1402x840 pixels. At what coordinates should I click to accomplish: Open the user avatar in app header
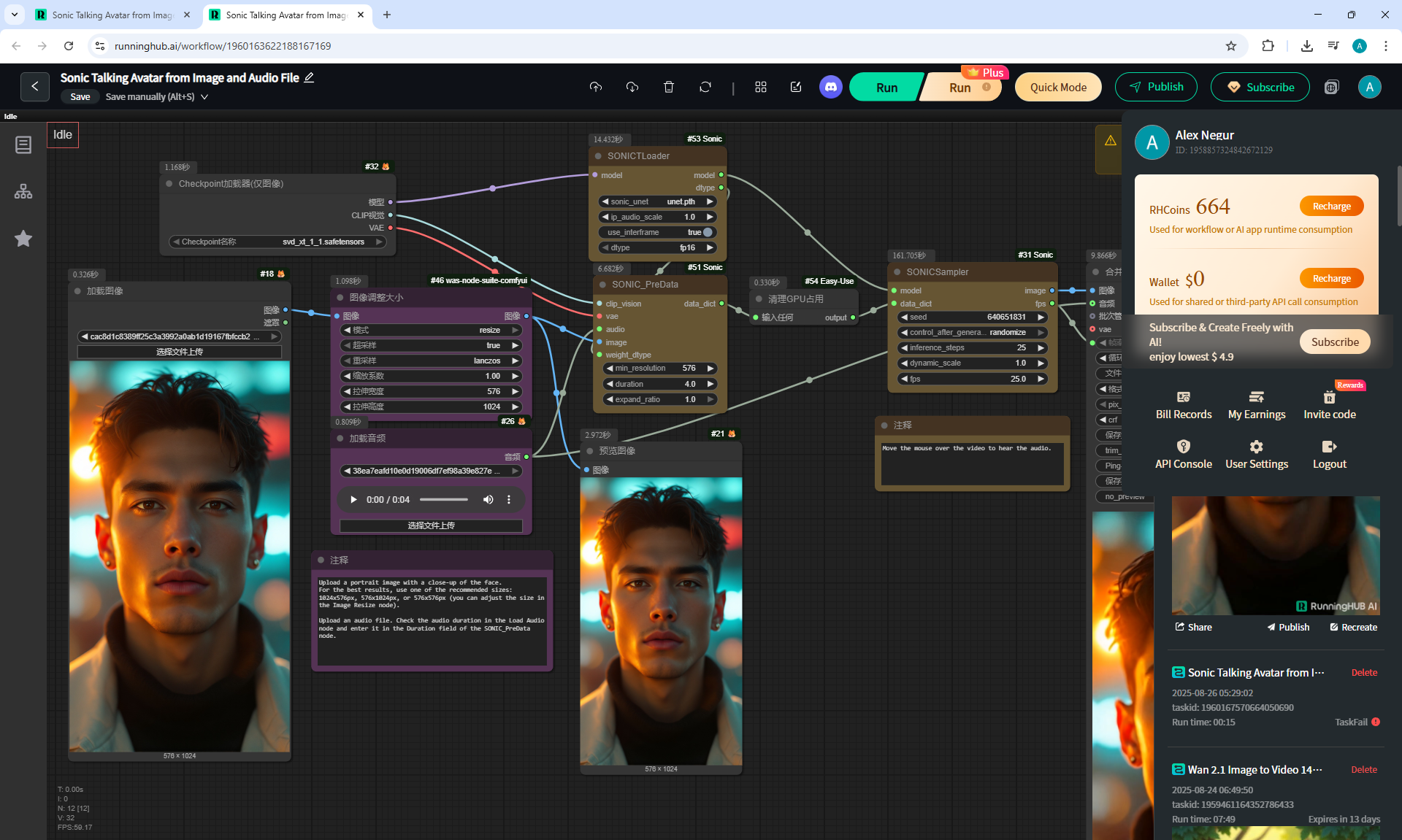[x=1370, y=87]
